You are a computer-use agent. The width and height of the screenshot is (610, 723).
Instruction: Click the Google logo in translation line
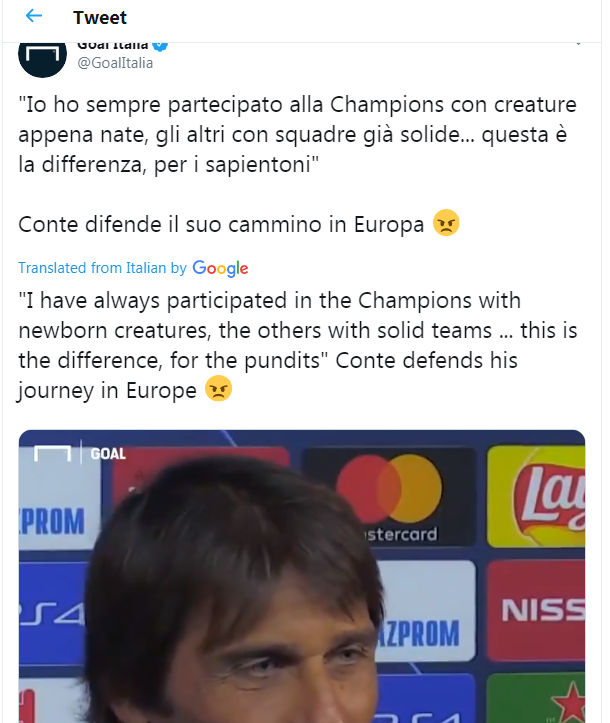[x=220, y=268]
